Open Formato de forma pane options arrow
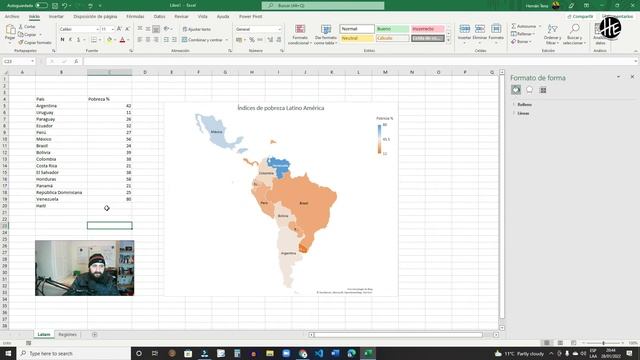Screen dimensions: 640x360 tap(618, 77)
